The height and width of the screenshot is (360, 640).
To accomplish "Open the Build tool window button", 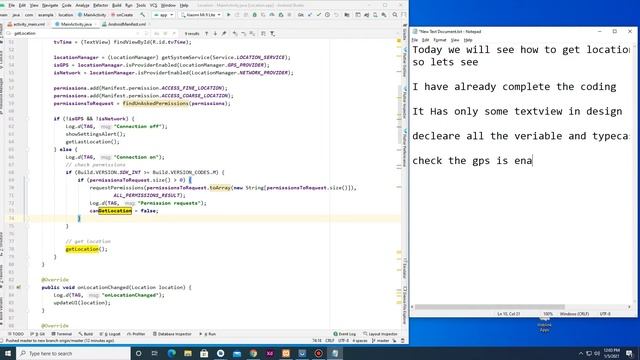I will pos(86,334).
